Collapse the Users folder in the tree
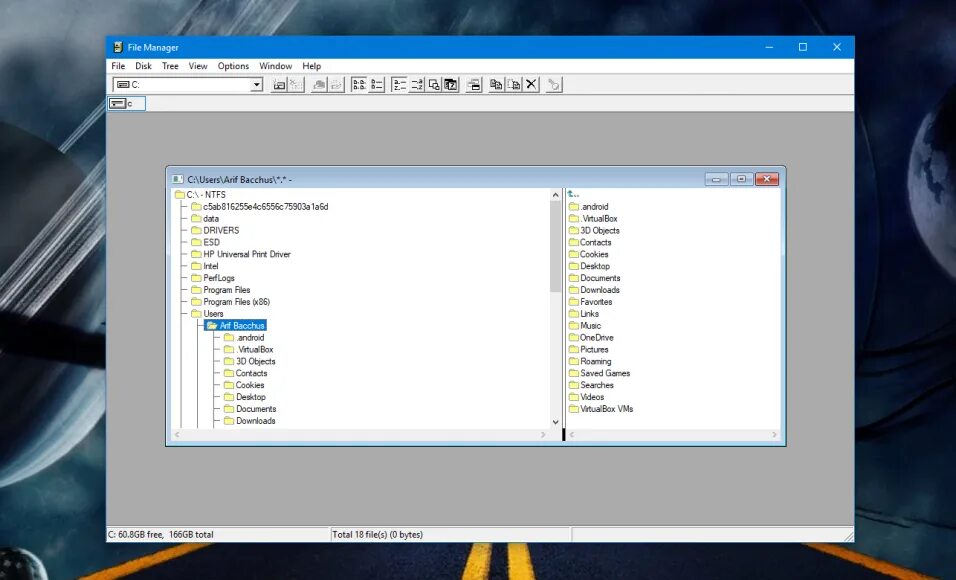This screenshot has width=956, height=580. 214,313
